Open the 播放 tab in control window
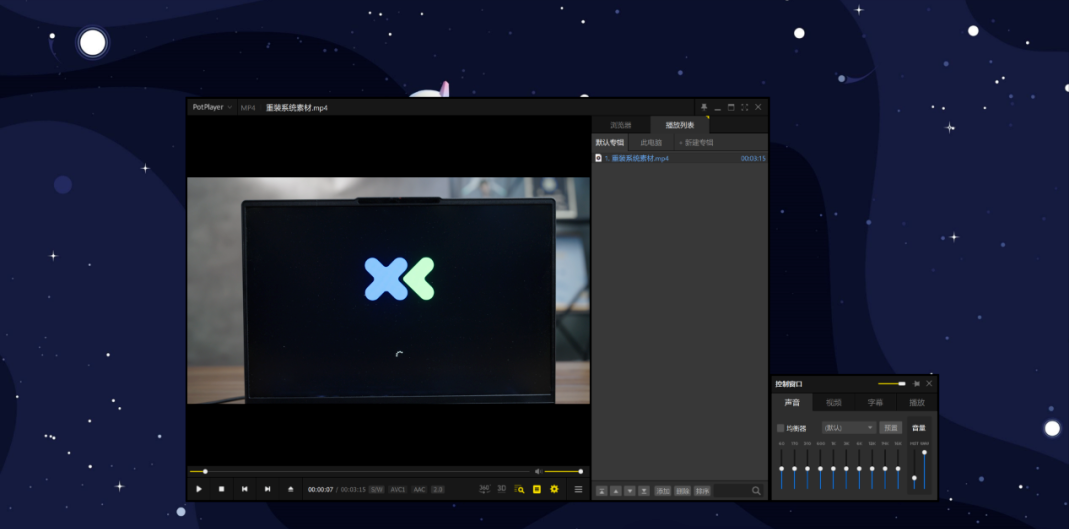 click(917, 402)
